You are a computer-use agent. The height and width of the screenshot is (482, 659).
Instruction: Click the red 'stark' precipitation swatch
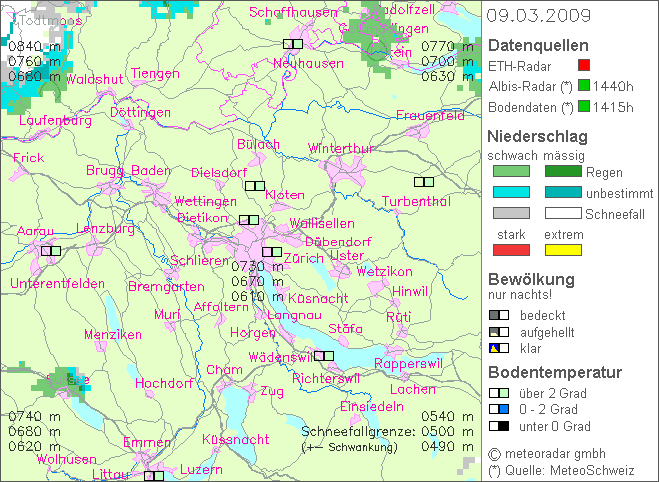(511, 250)
